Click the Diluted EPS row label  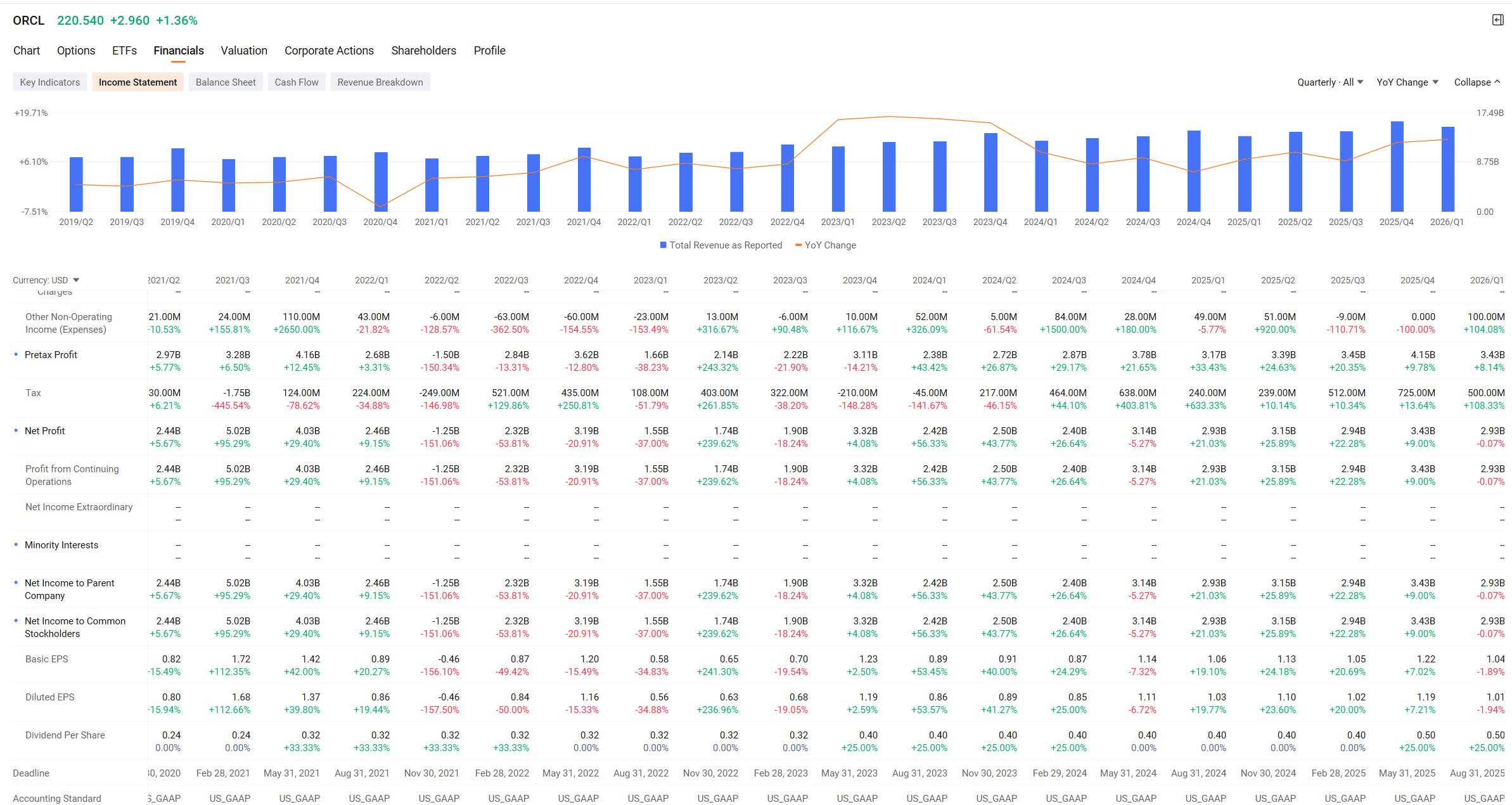click(50, 697)
